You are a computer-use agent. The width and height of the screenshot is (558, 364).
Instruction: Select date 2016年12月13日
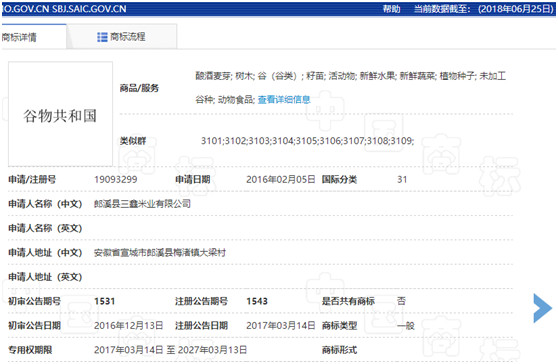click(128, 326)
